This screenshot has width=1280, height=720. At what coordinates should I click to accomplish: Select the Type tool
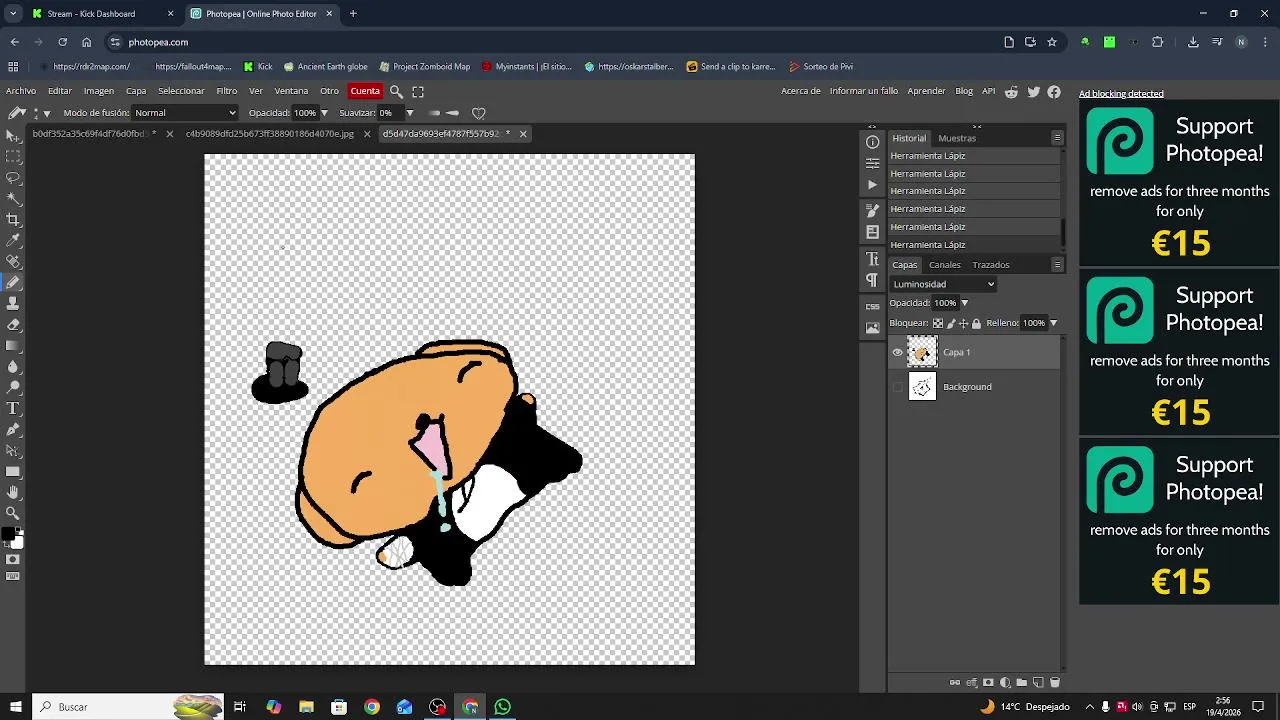coord(13,408)
